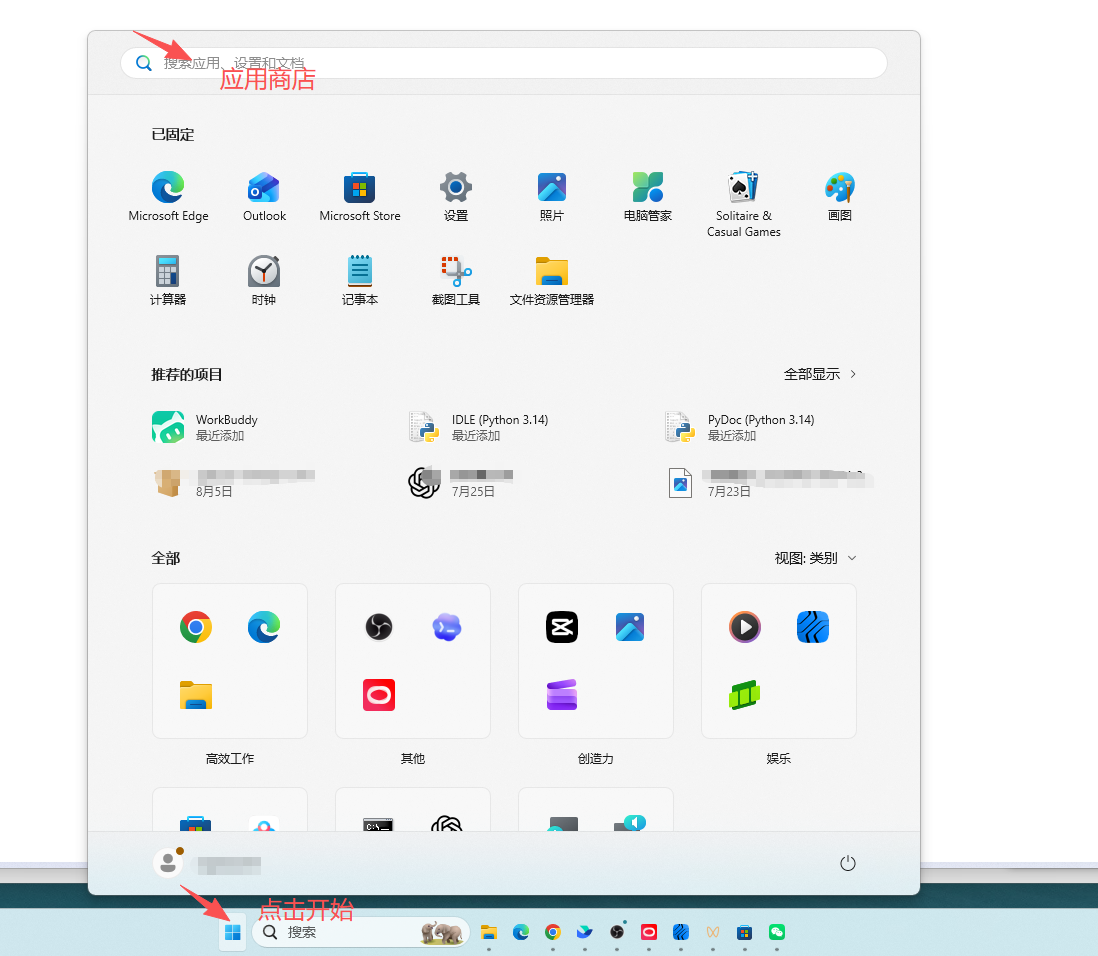
Task: Click the Windows Start button on taskbar
Action: 232,932
